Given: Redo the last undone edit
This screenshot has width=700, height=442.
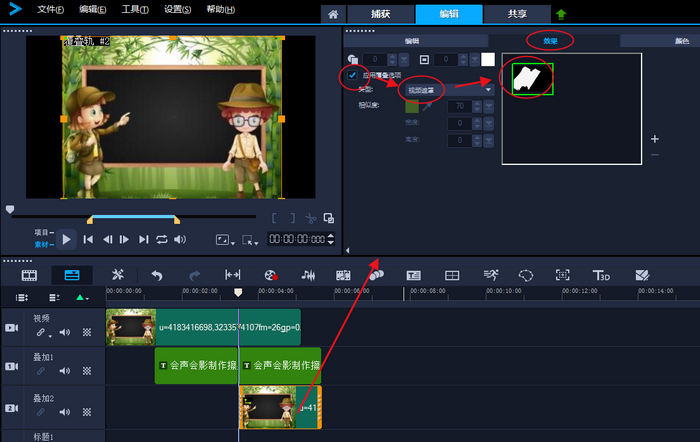Looking at the screenshot, I should click(195, 275).
